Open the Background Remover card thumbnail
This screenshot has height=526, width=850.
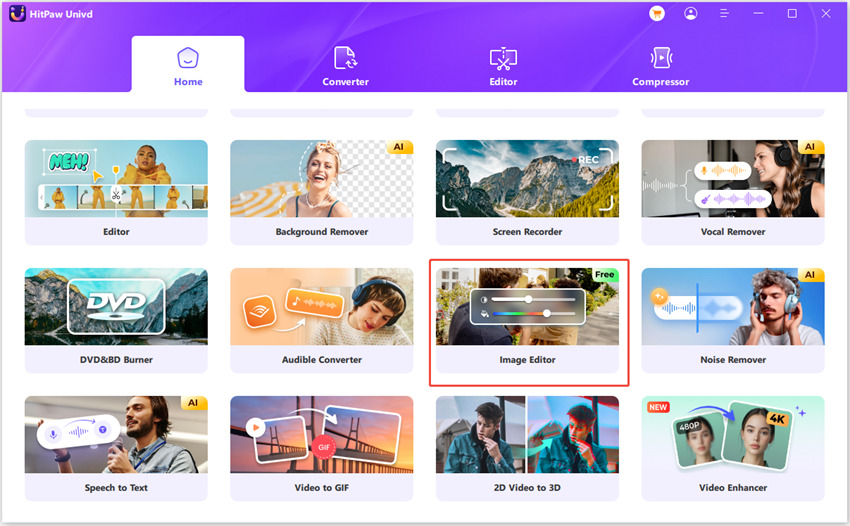click(x=321, y=178)
